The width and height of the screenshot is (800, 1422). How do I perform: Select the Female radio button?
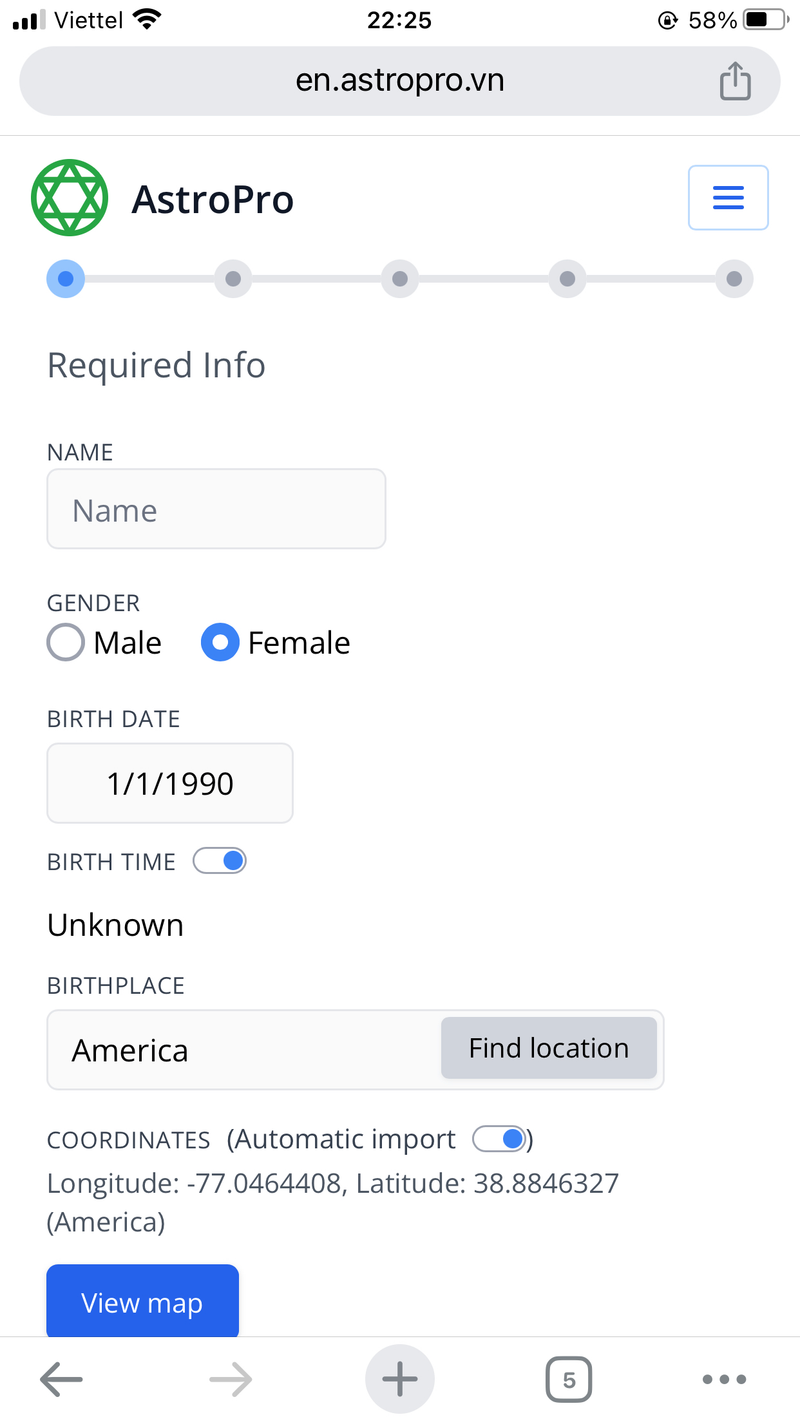(x=220, y=642)
